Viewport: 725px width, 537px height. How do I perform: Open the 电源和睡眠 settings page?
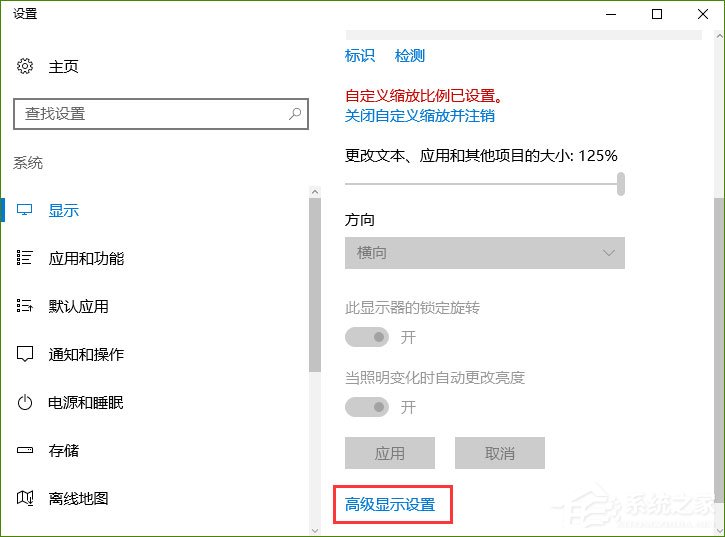click(86, 403)
